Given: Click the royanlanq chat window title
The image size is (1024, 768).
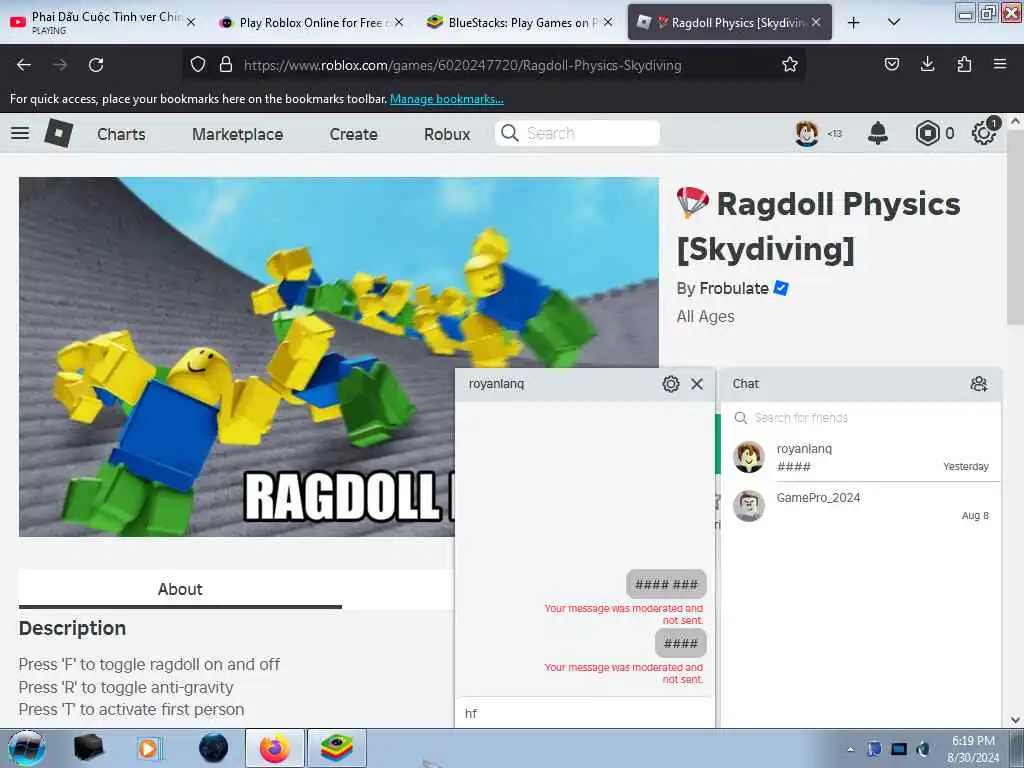Looking at the screenshot, I should [496, 384].
